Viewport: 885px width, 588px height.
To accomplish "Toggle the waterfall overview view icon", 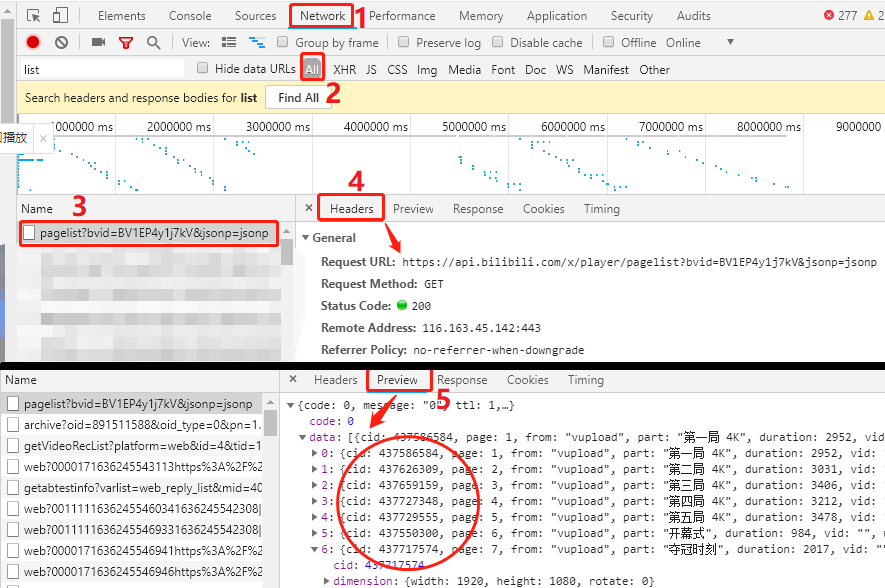I will pos(257,42).
